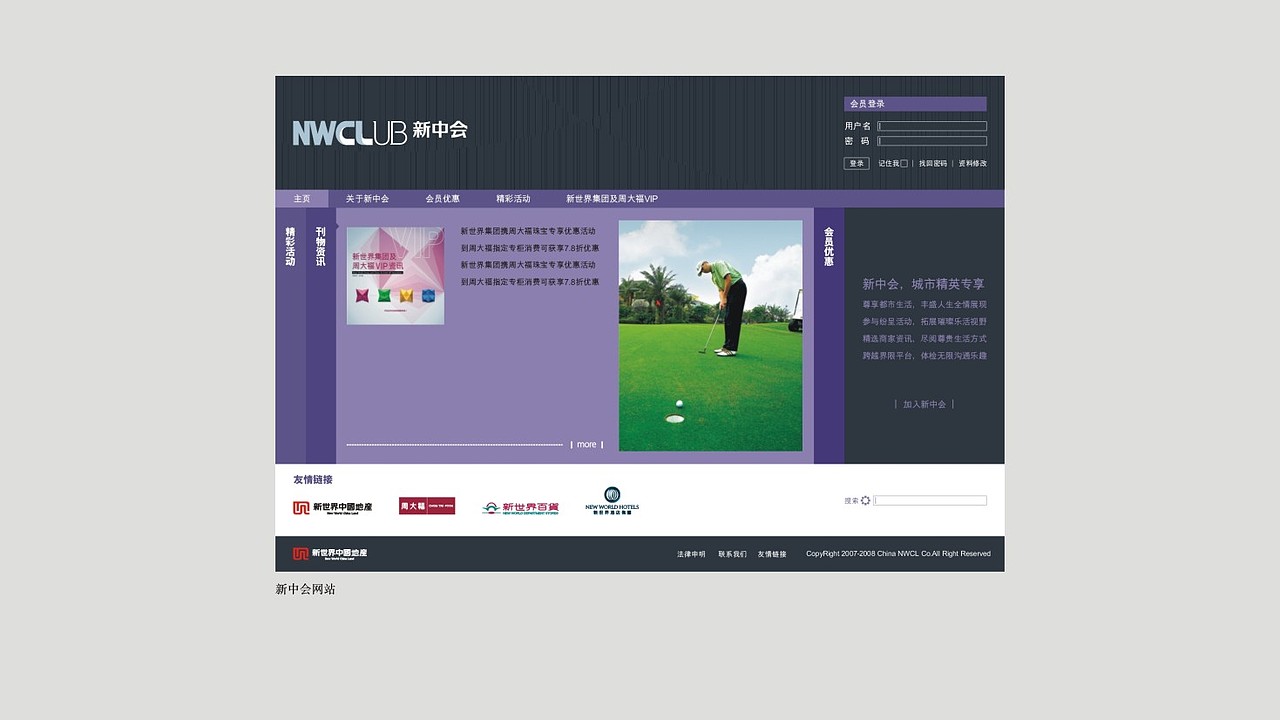Open the VIP brochure cover image
The height and width of the screenshot is (720, 1280).
click(395, 275)
